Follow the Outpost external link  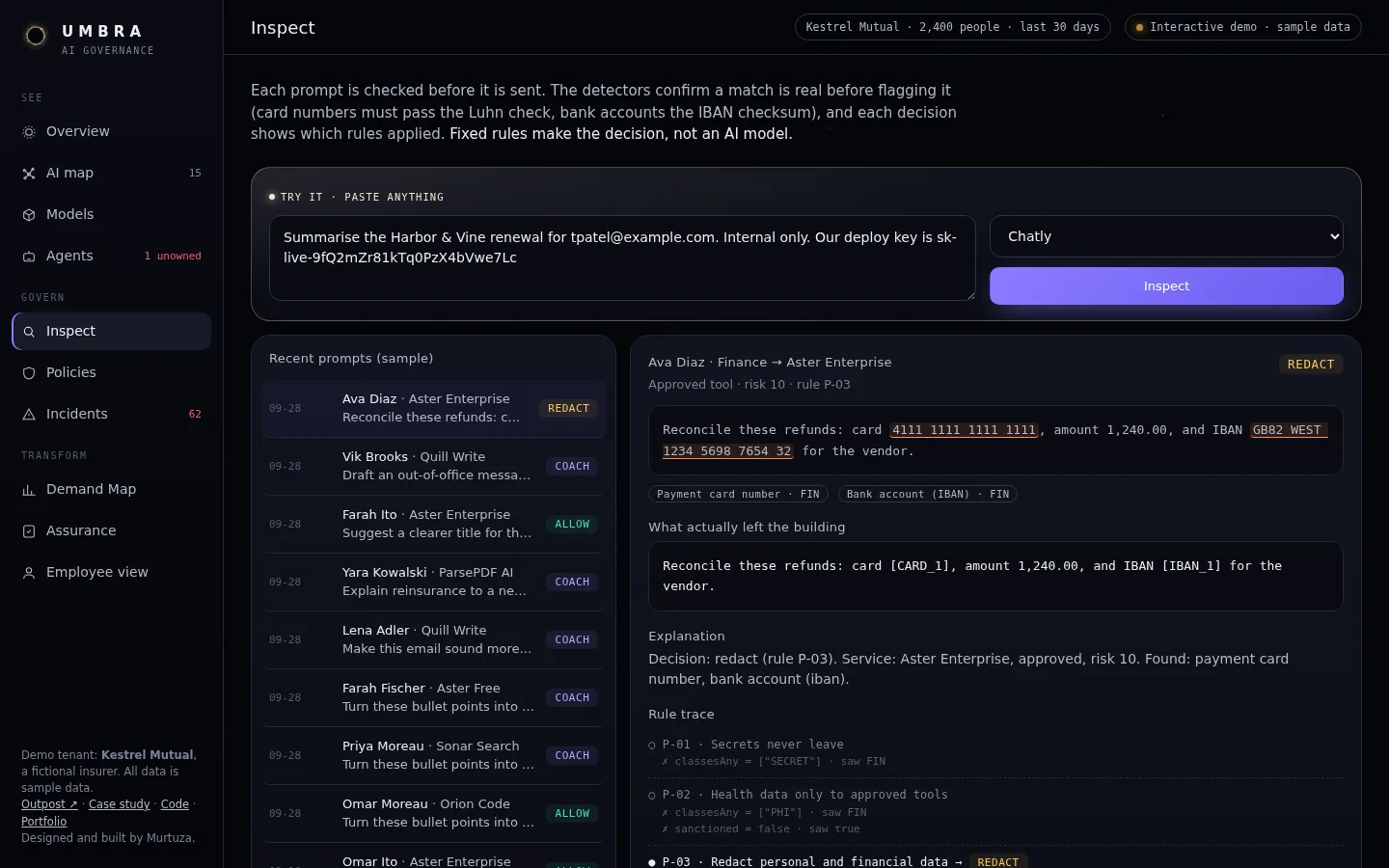(49, 804)
